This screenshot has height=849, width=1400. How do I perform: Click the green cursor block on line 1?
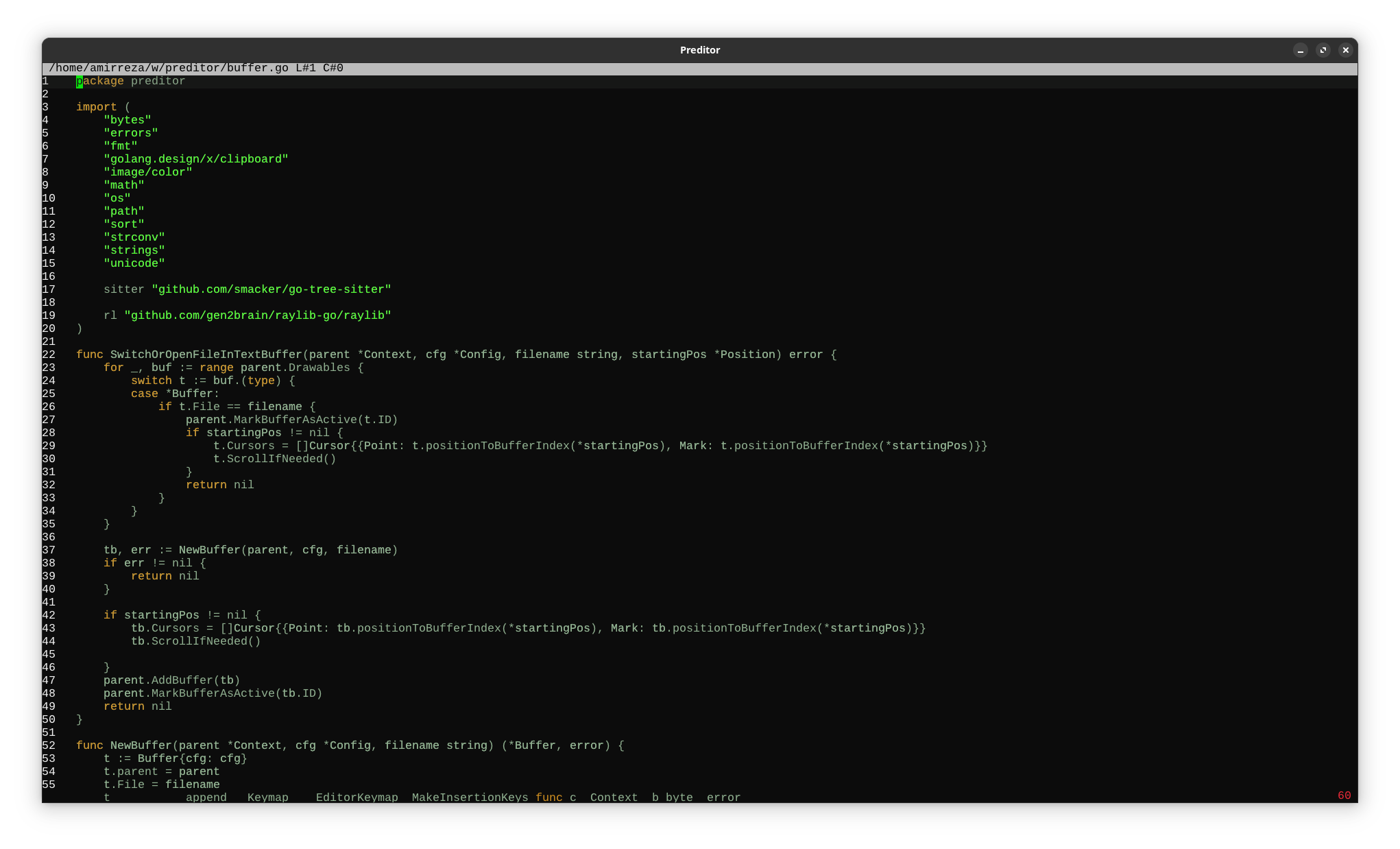[x=80, y=81]
